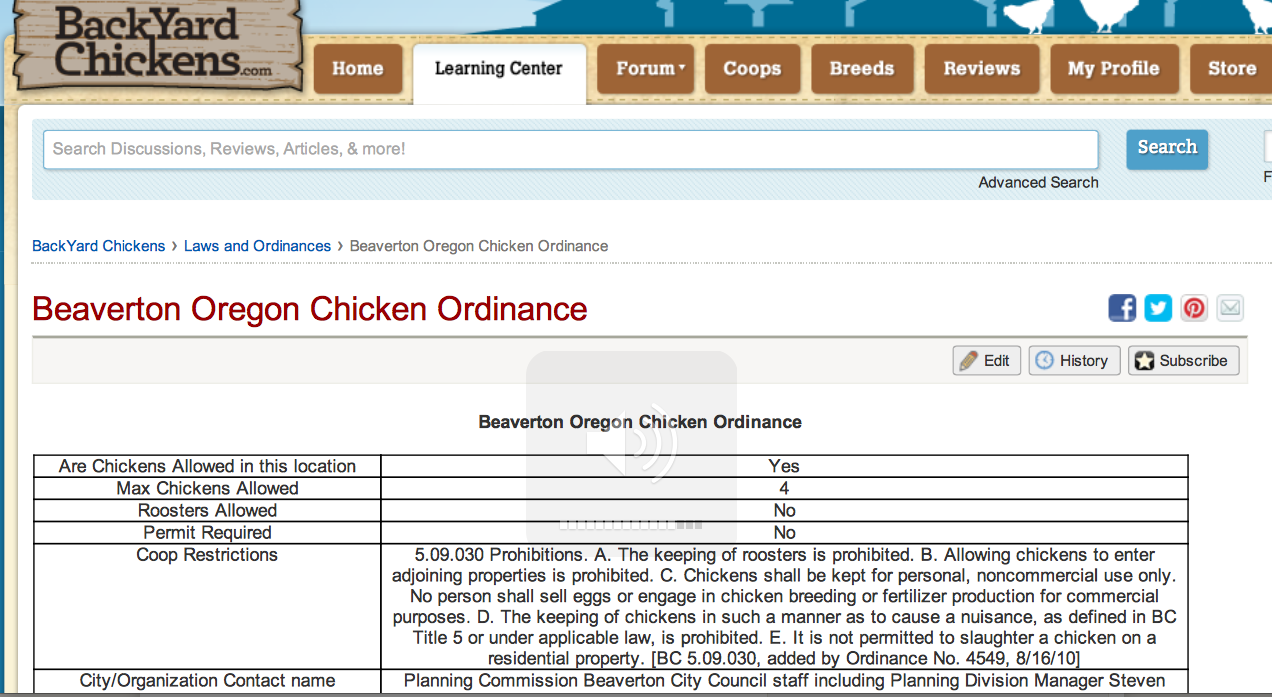1272x697 pixels.
Task: Expand the Forum dropdown menu
Action: point(650,69)
